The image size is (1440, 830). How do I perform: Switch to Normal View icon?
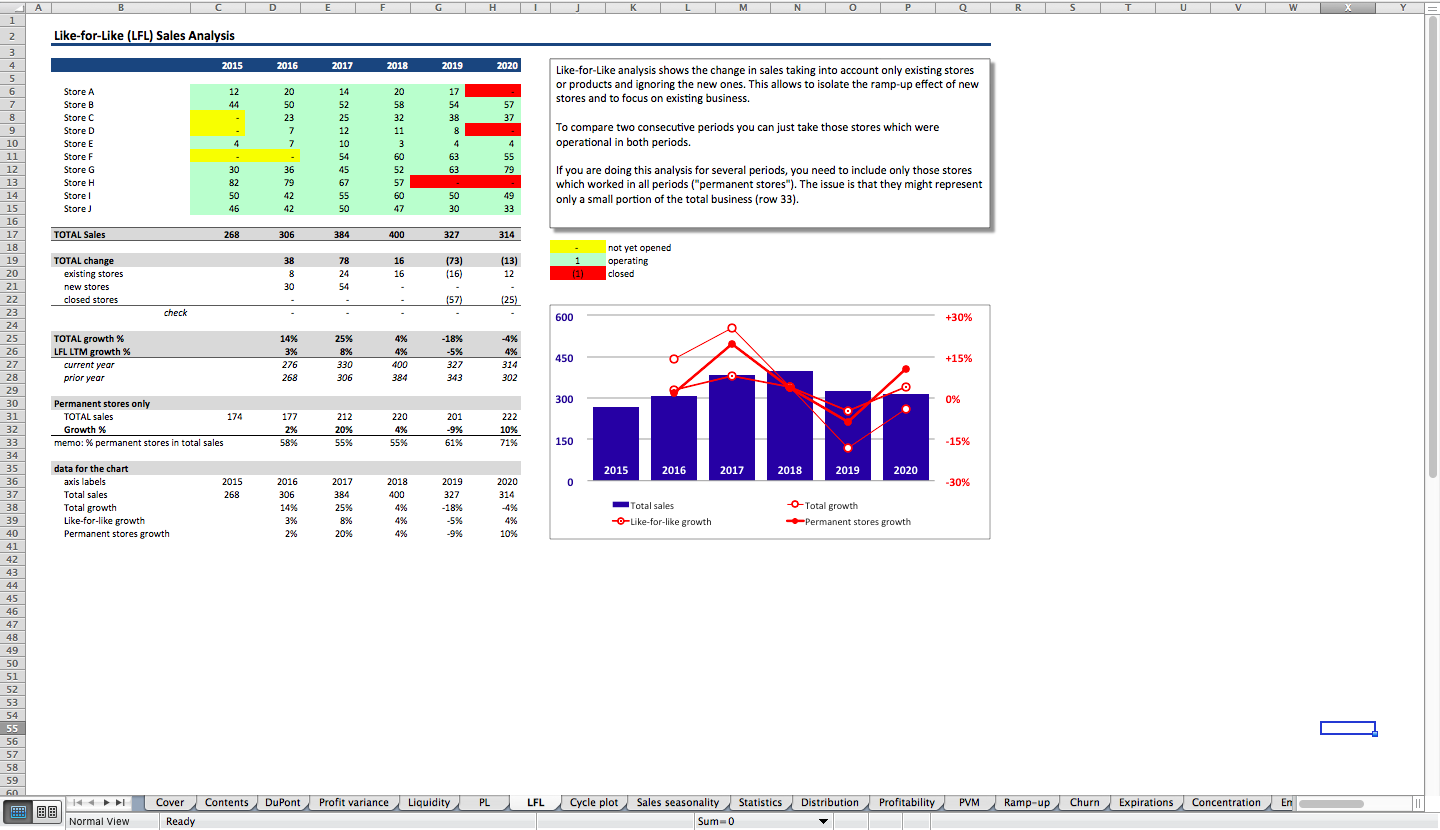19,812
